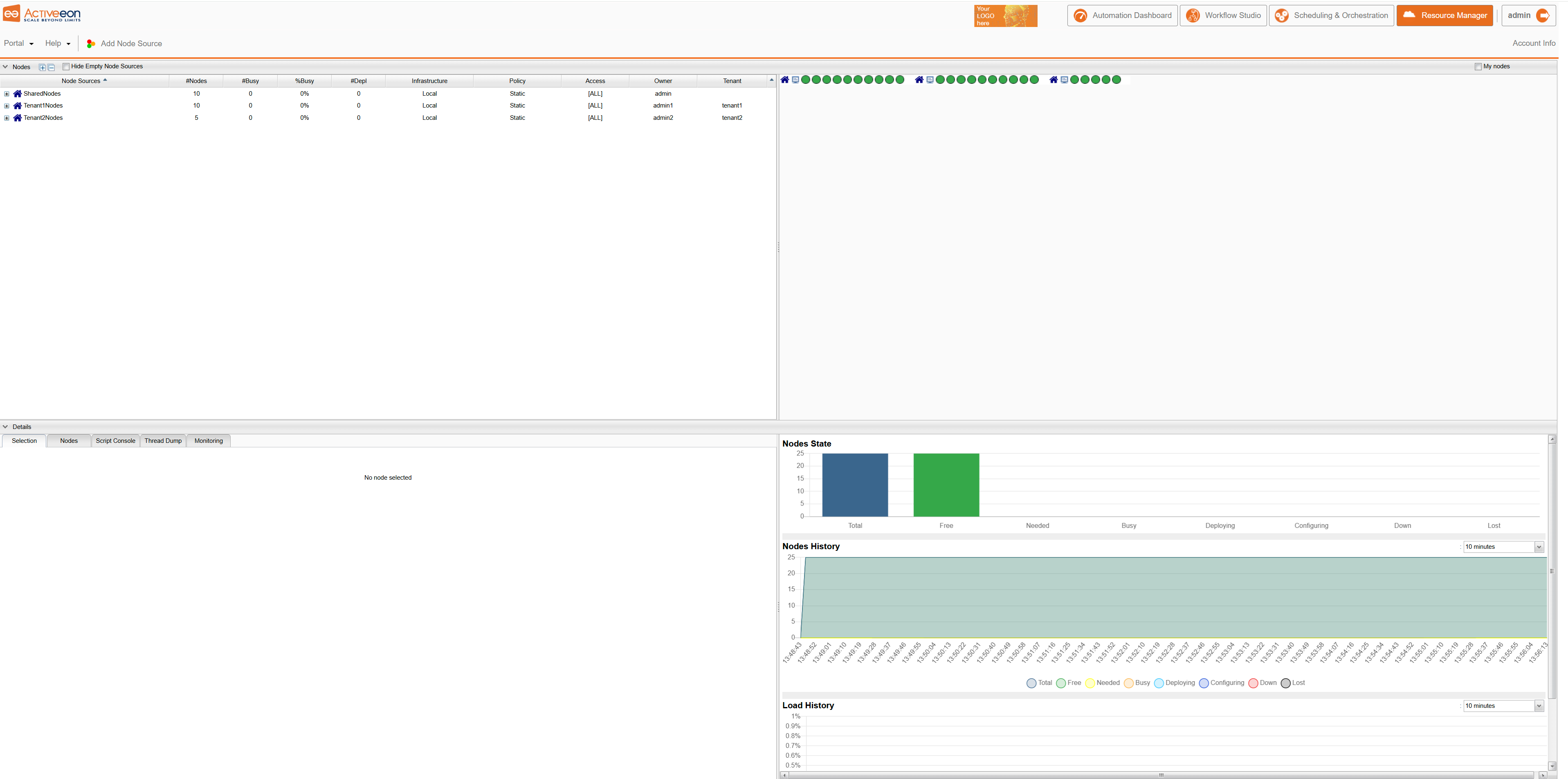Open the Account Info link
Image resolution: width=1568 pixels, height=779 pixels.
coord(1533,43)
